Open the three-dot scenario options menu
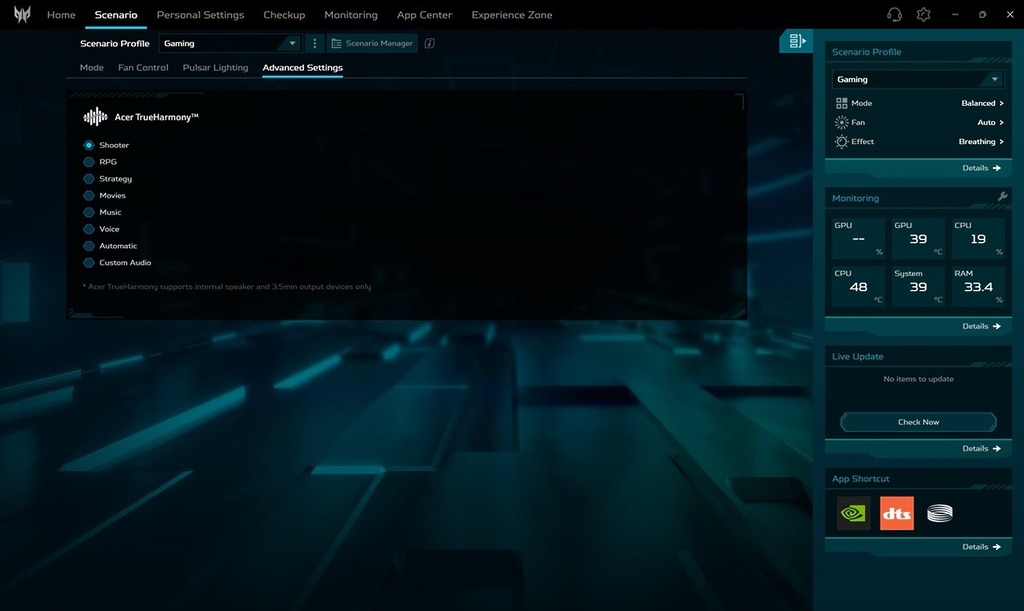 (x=315, y=43)
